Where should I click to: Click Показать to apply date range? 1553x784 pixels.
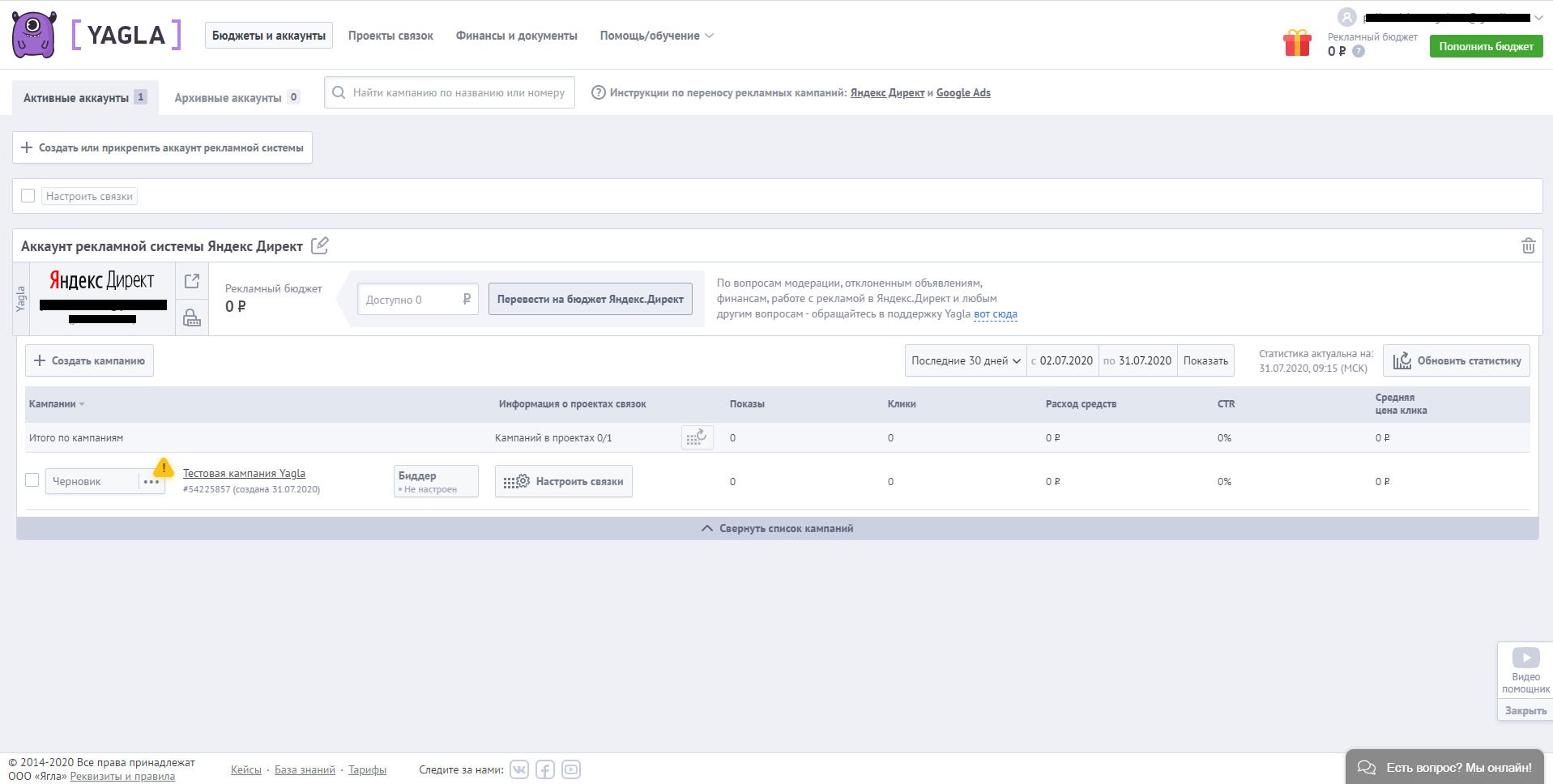point(1205,361)
